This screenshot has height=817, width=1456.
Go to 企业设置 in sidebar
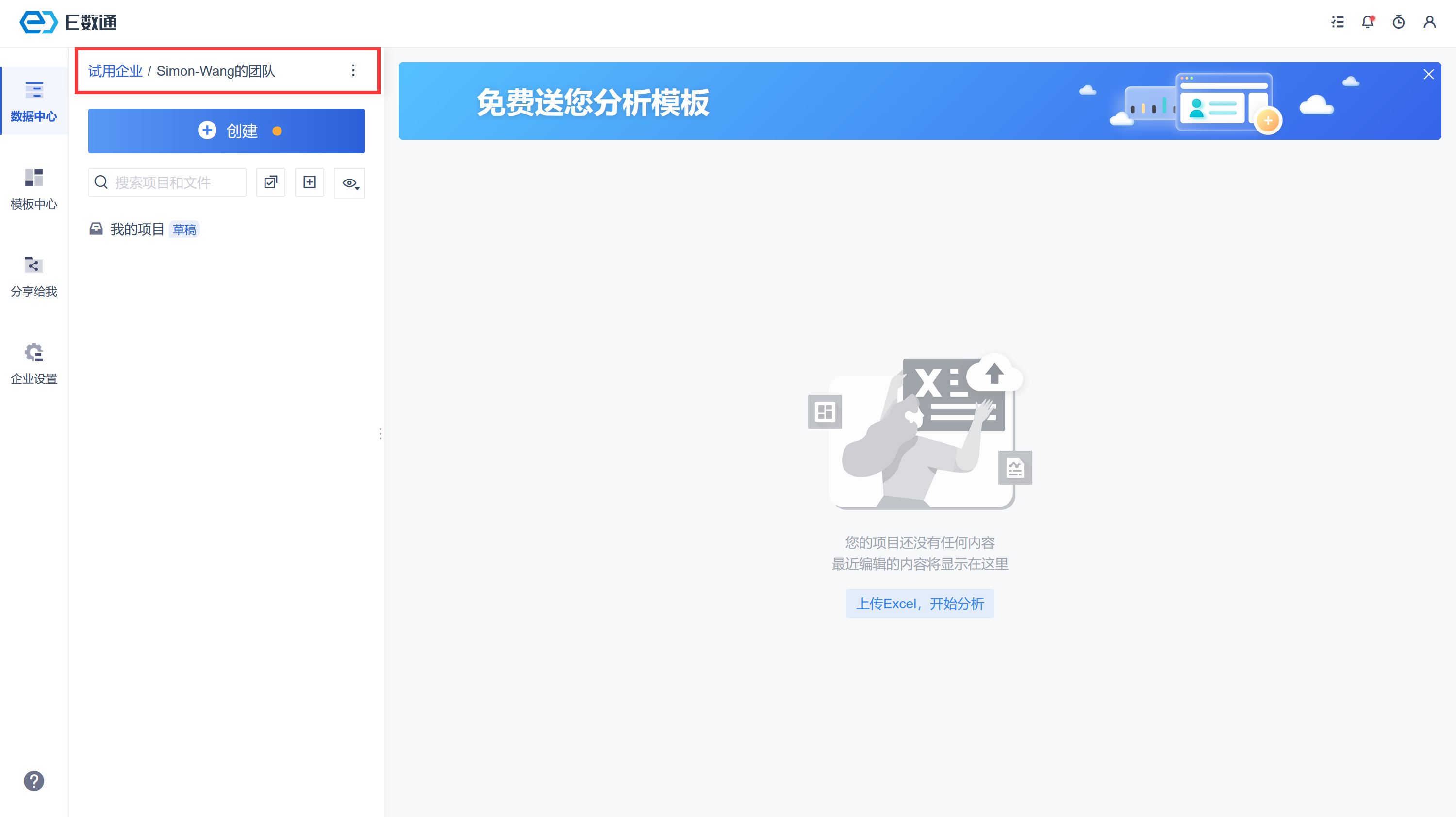point(34,364)
